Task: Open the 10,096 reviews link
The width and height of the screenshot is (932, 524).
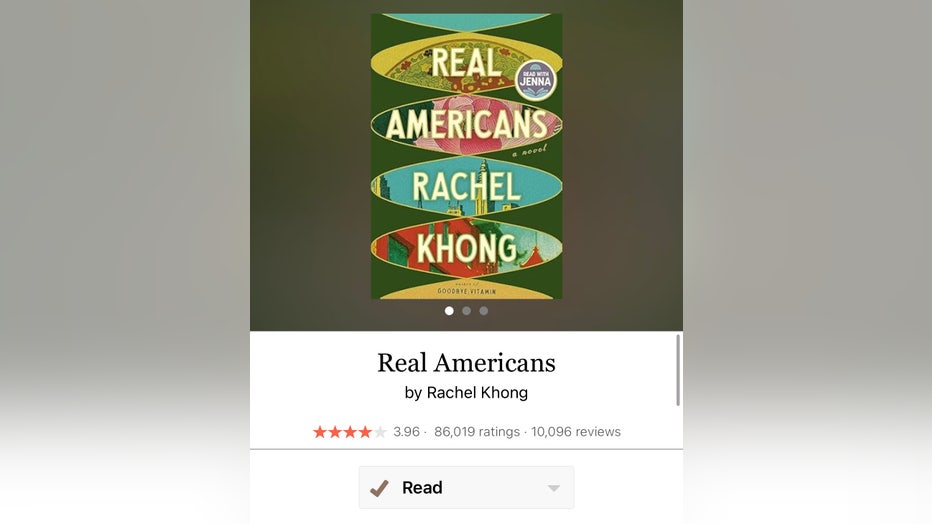Action: pyautogui.click(x=576, y=432)
